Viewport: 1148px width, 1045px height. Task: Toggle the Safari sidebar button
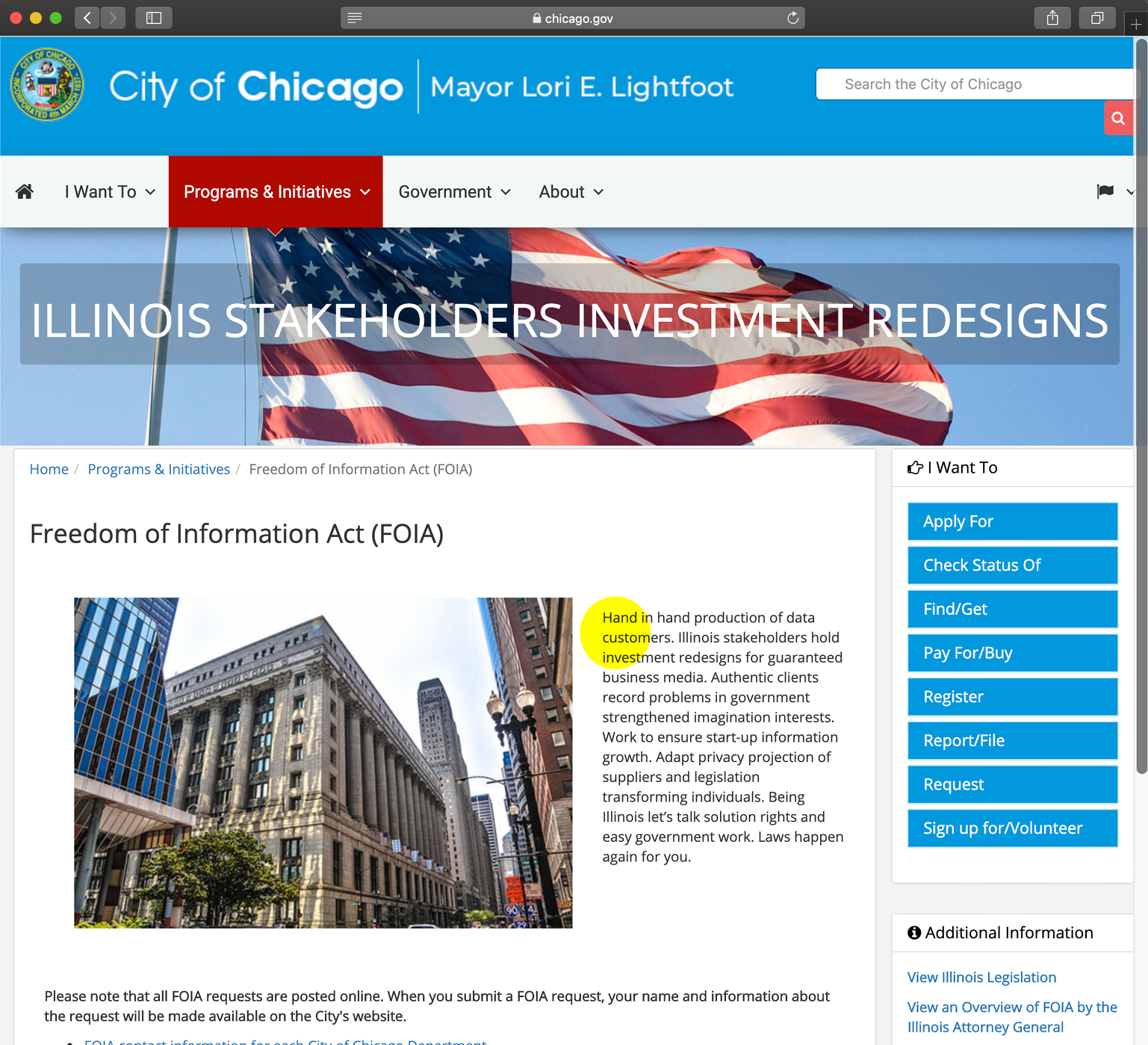point(154,18)
